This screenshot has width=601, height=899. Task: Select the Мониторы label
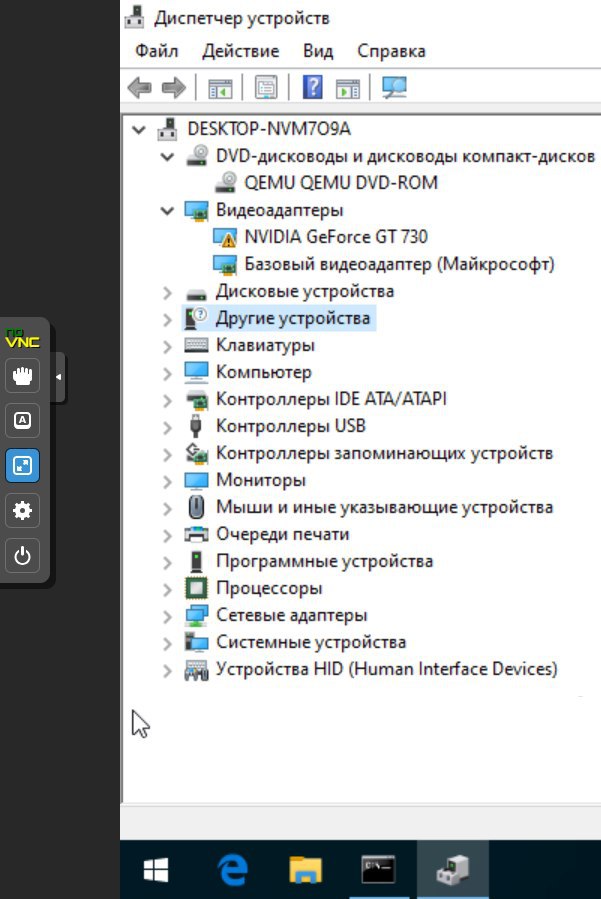pos(261,480)
